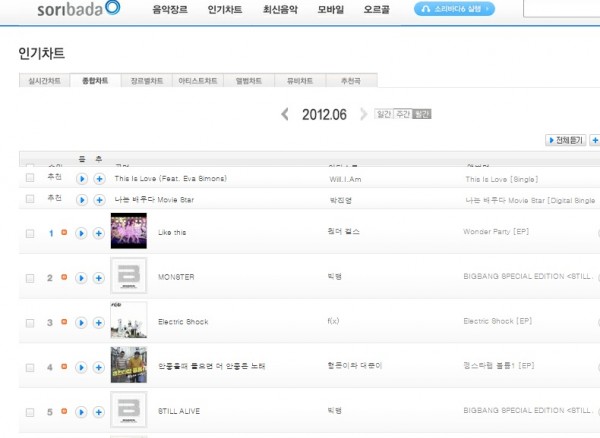
Task: Add Like this to playlist
Action: pos(99,233)
